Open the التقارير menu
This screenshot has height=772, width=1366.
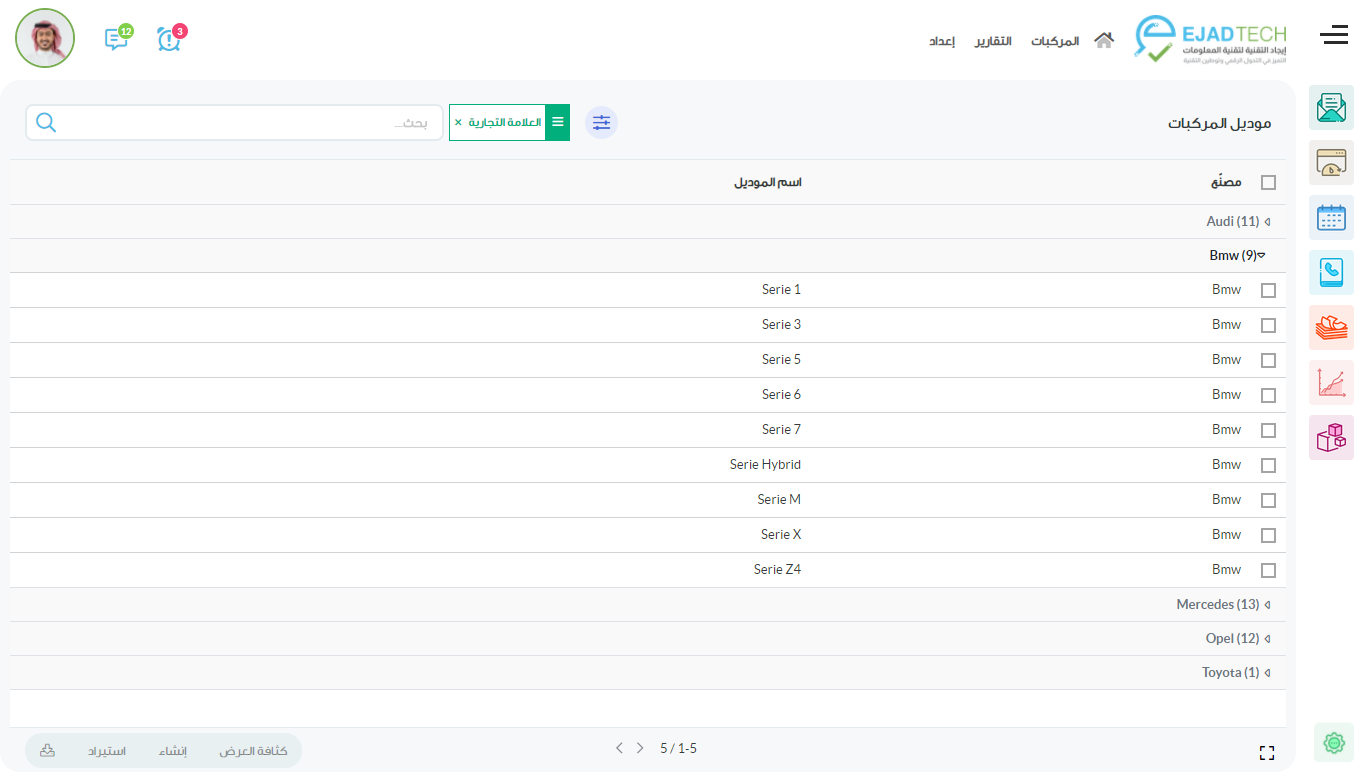[993, 41]
